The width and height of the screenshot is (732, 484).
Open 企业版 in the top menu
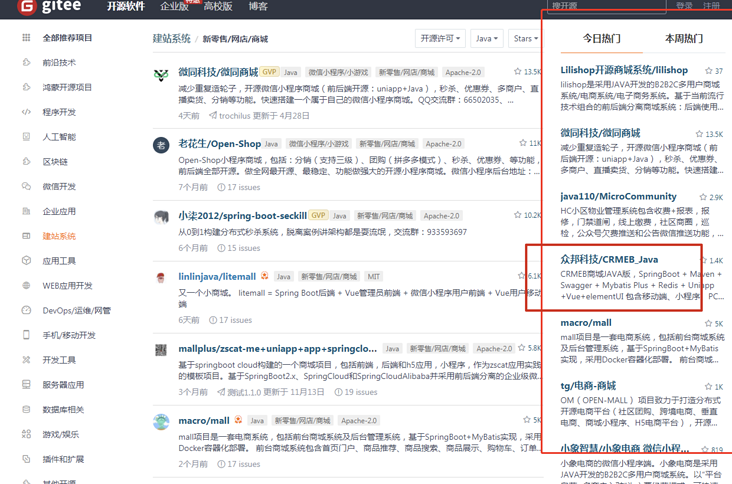[174, 7]
